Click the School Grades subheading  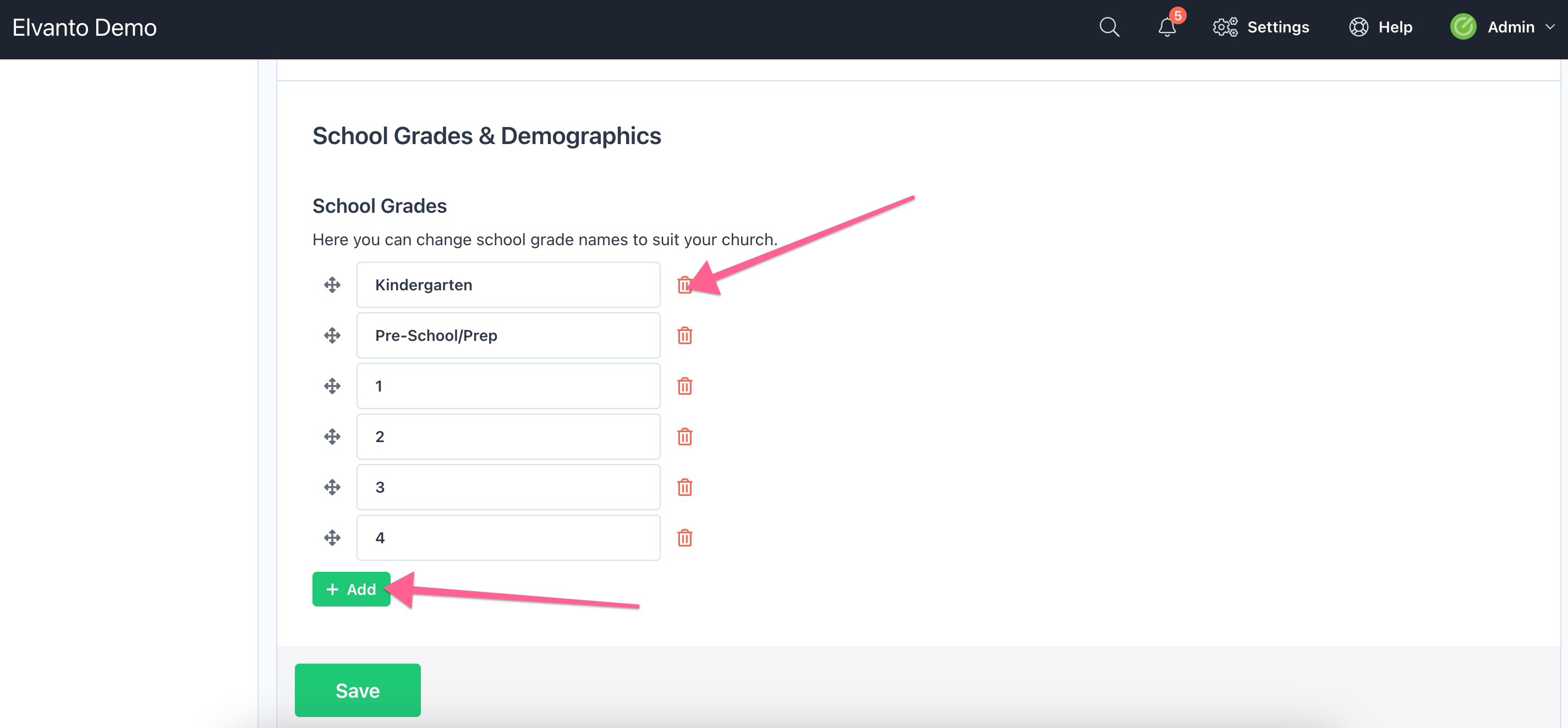(379, 206)
